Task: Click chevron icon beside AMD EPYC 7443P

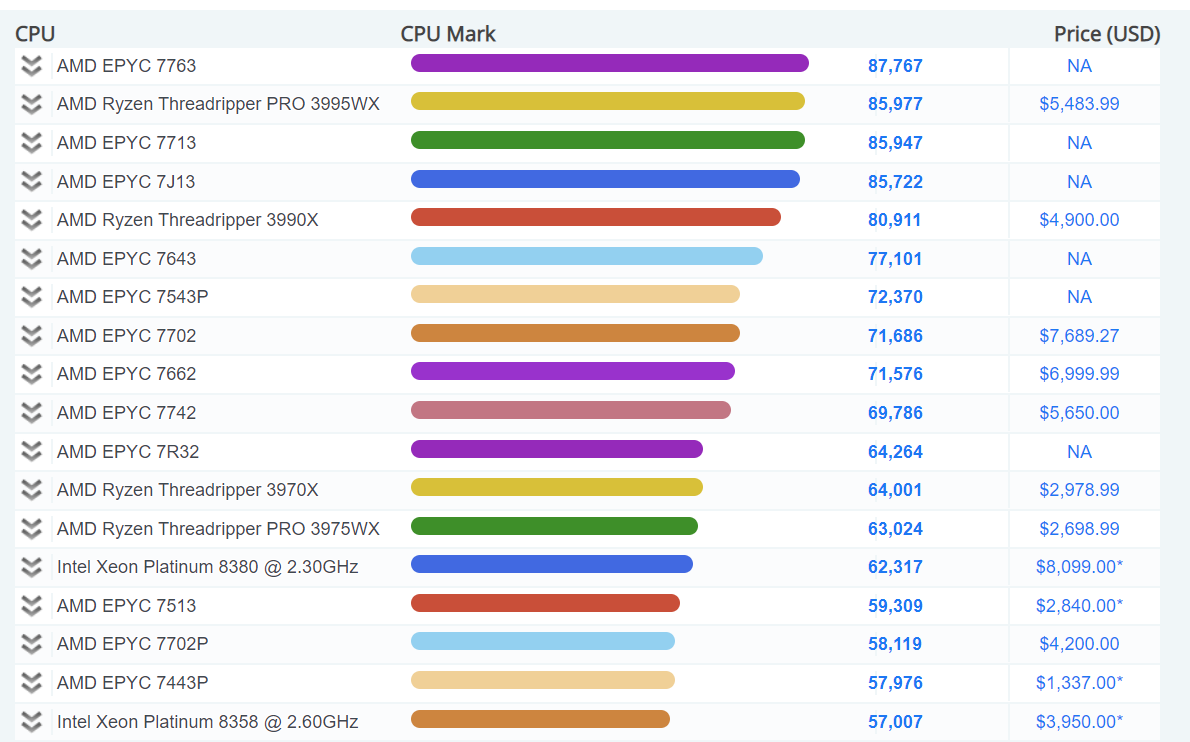Action: coord(32,683)
